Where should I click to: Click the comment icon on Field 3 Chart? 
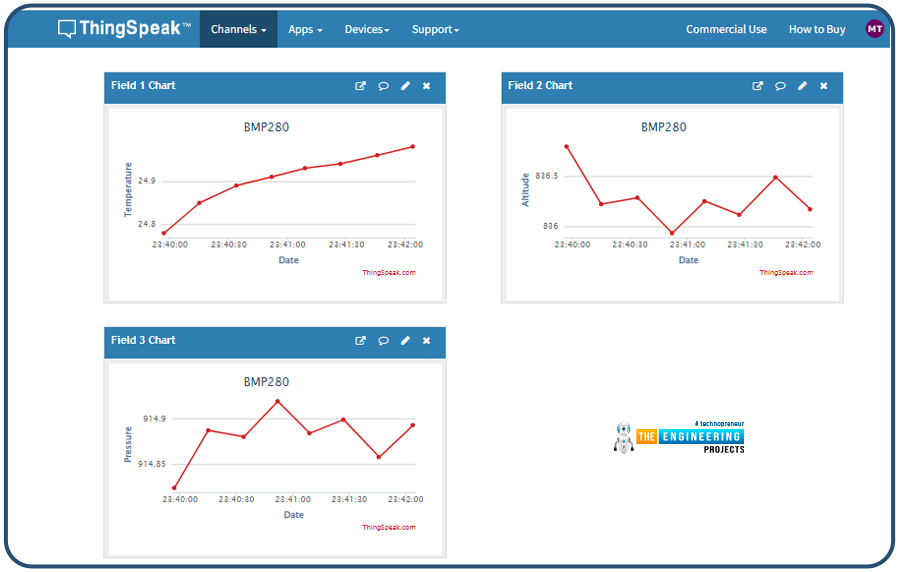tap(383, 341)
